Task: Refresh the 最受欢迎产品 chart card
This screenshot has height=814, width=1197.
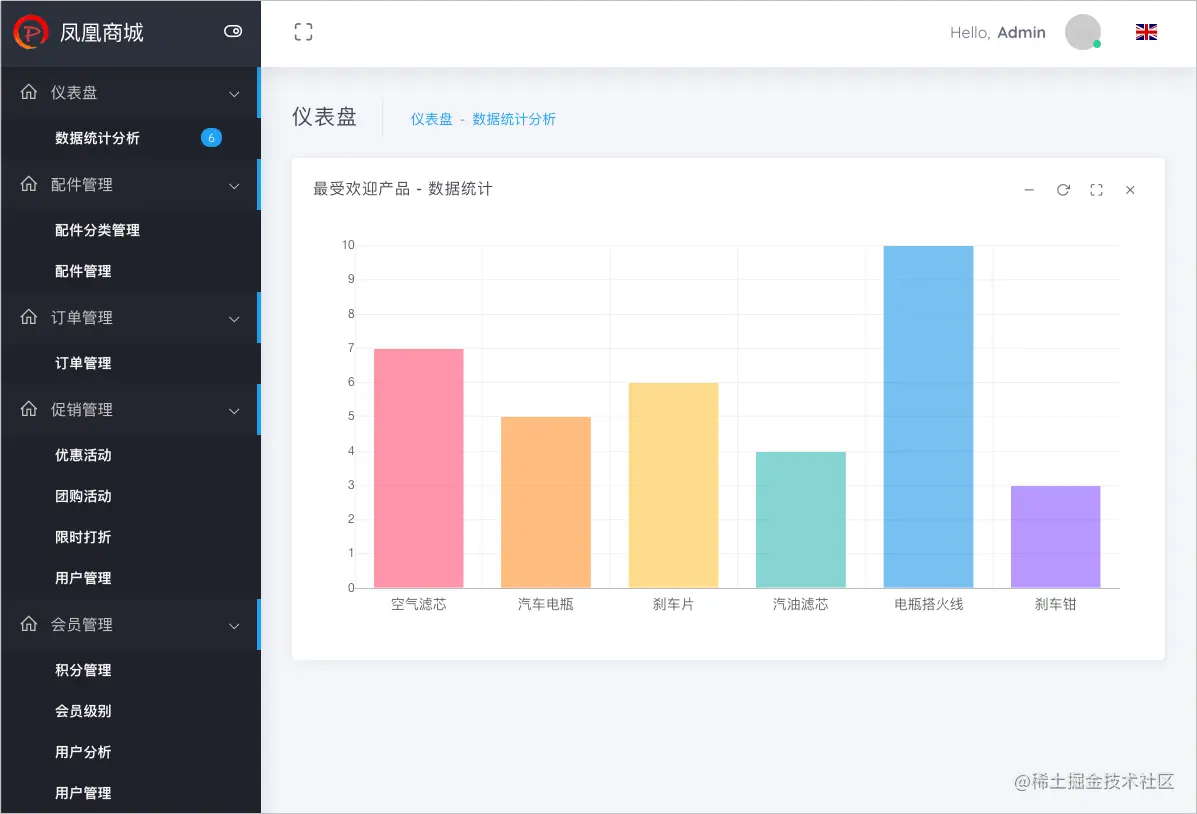Action: pyautogui.click(x=1063, y=189)
